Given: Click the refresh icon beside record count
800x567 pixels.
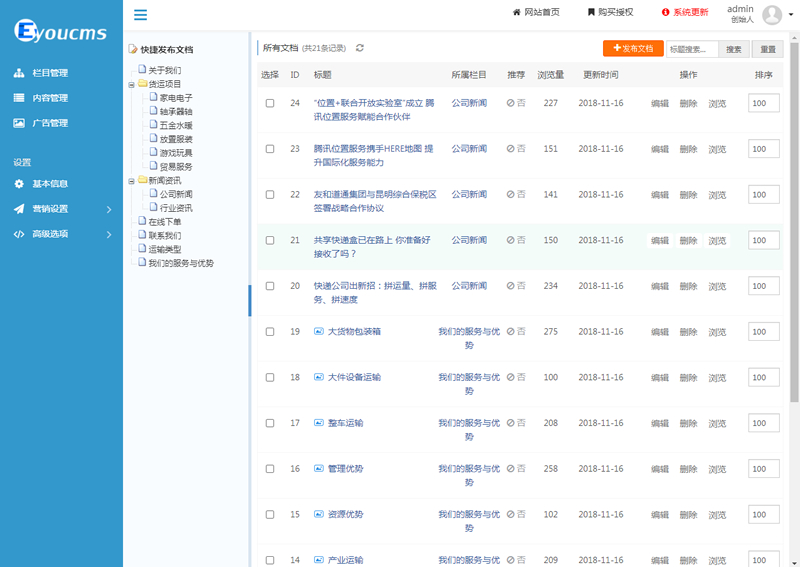Looking at the screenshot, I should tap(360, 48).
